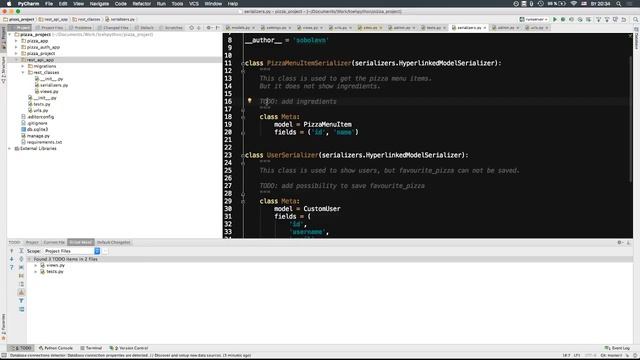Viewport: 640px width, 360px height.
Task: Expand tests.py node in TODO results
Action: 36,271
